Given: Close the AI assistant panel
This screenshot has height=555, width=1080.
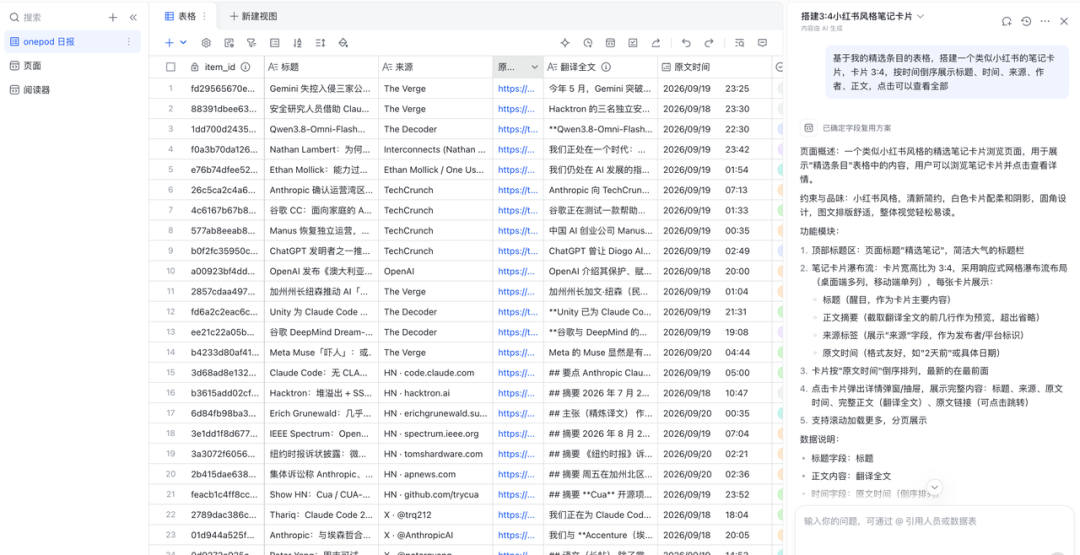Looking at the screenshot, I should [1064, 21].
